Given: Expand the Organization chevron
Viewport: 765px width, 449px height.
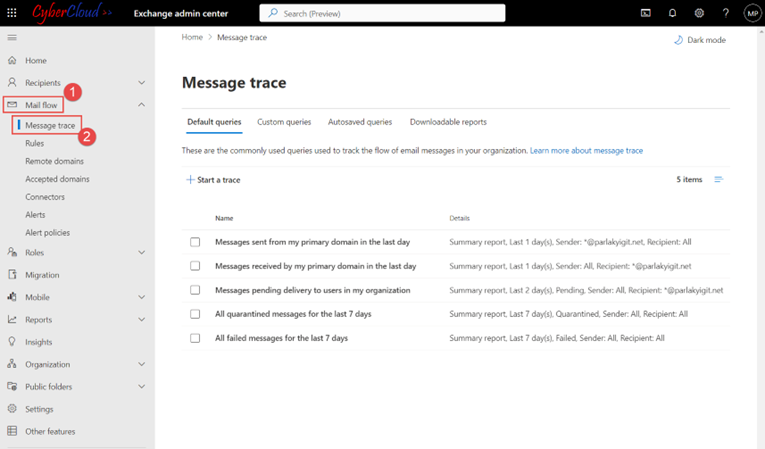Looking at the screenshot, I should pos(141,364).
